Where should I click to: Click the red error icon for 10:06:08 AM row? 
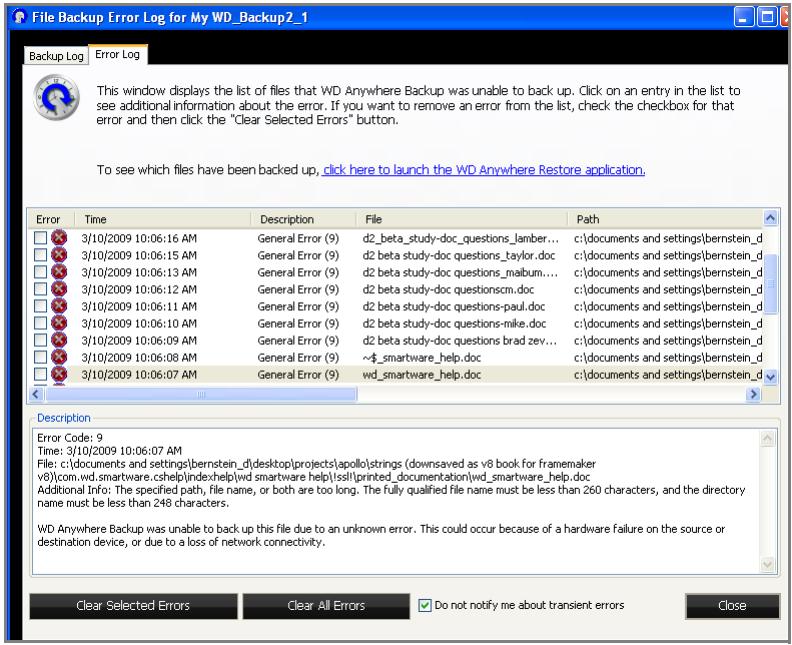click(59, 357)
